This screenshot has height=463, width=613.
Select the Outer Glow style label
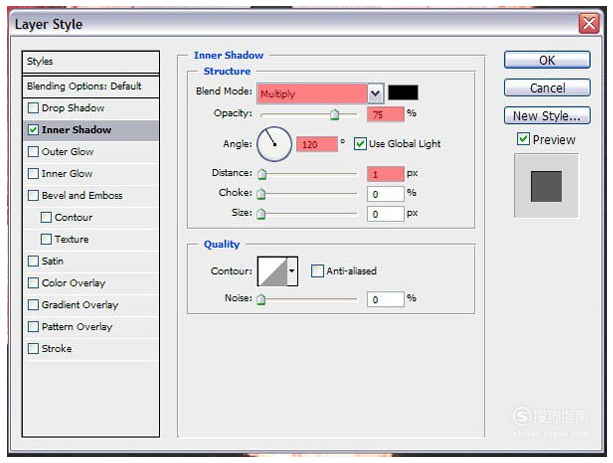[68, 151]
